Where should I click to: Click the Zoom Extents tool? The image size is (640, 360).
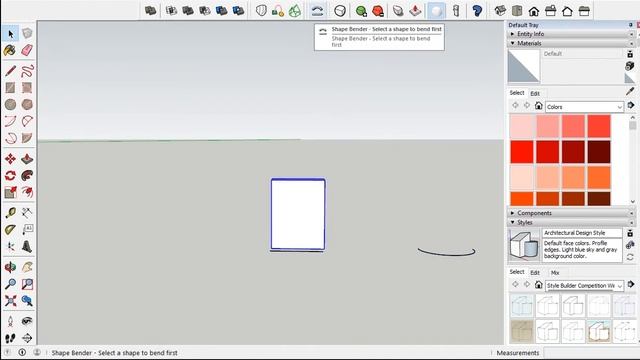coord(10,301)
